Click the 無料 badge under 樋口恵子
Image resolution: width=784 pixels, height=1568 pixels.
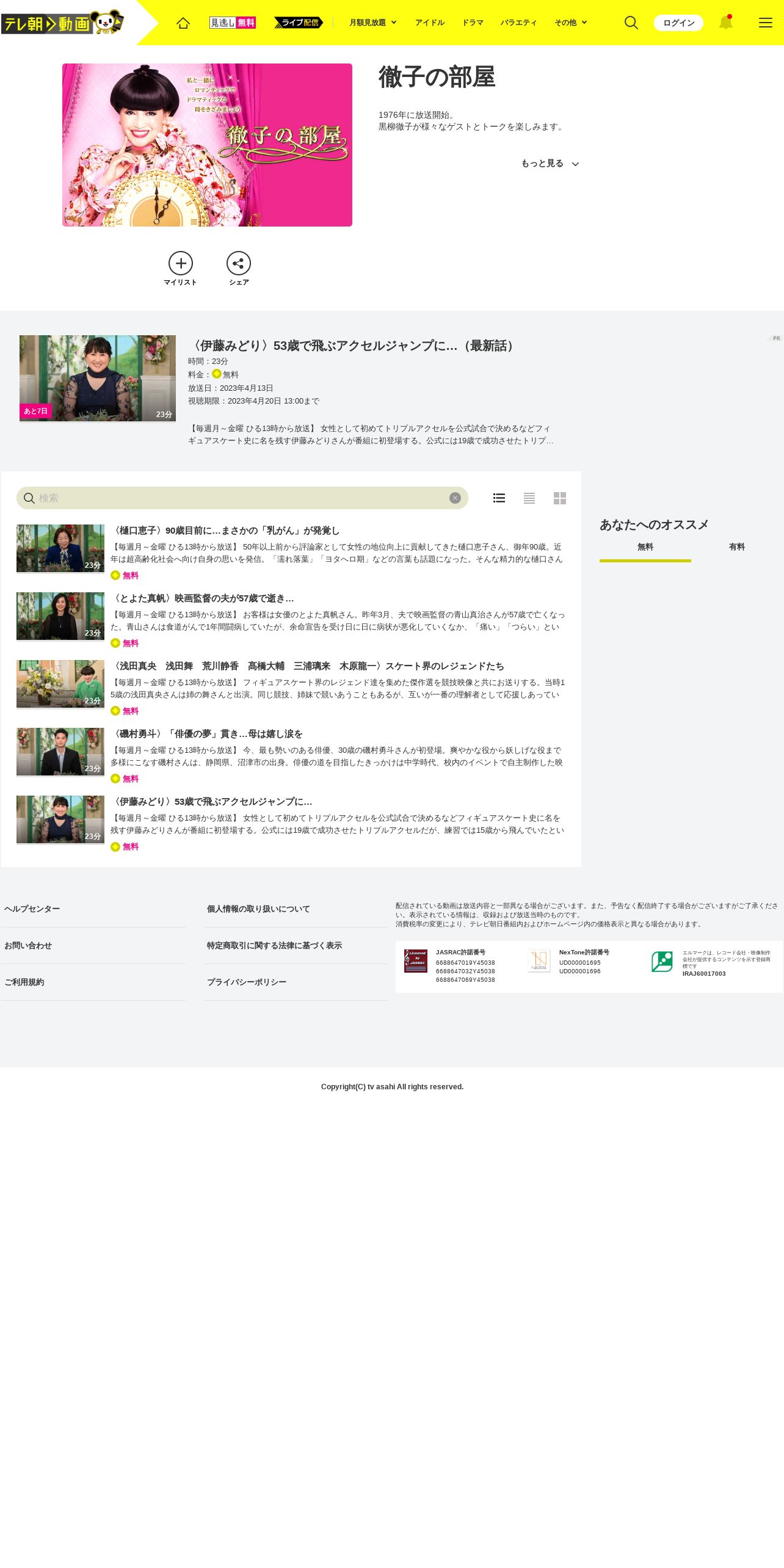(x=125, y=575)
